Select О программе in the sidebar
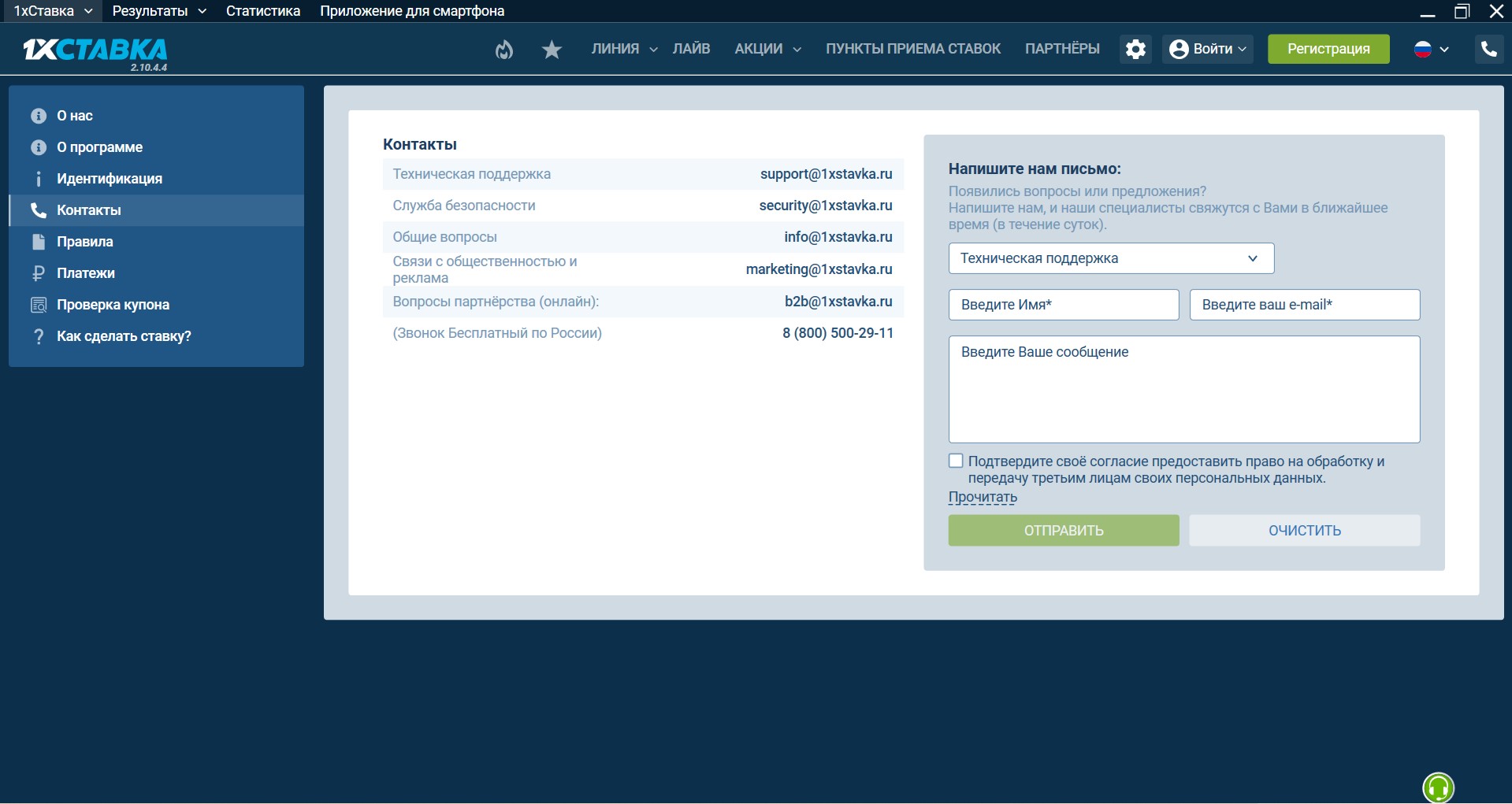Screen dimensions: 1512x804 click(156, 147)
